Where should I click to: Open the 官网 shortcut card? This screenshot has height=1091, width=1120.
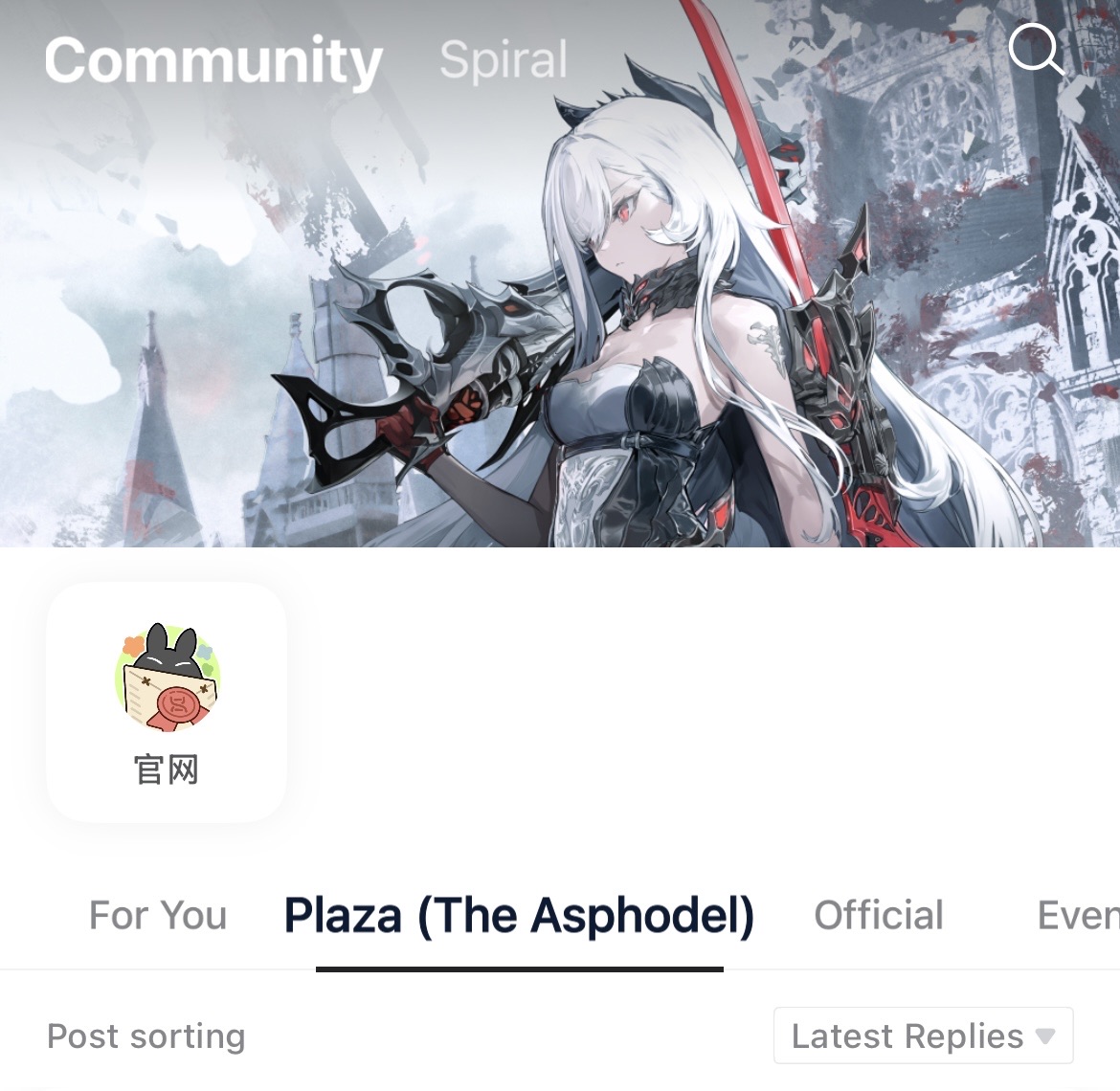[167, 701]
